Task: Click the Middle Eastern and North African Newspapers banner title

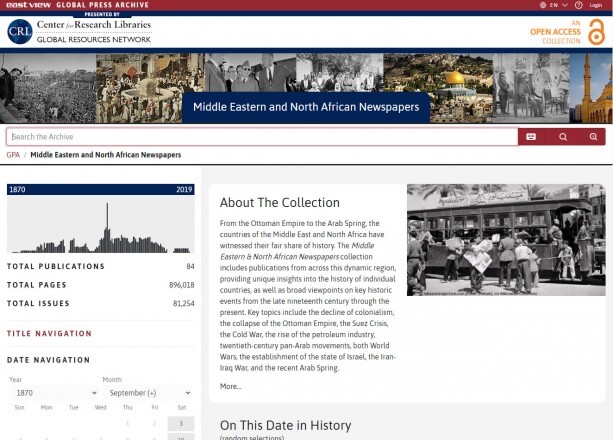Action: [x=306, y=107]
